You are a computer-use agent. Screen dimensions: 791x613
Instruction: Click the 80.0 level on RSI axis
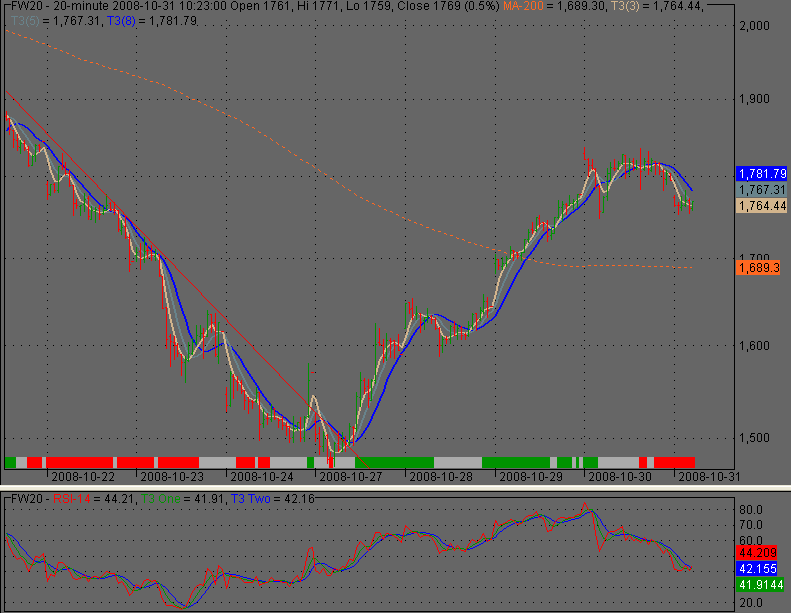751,509
